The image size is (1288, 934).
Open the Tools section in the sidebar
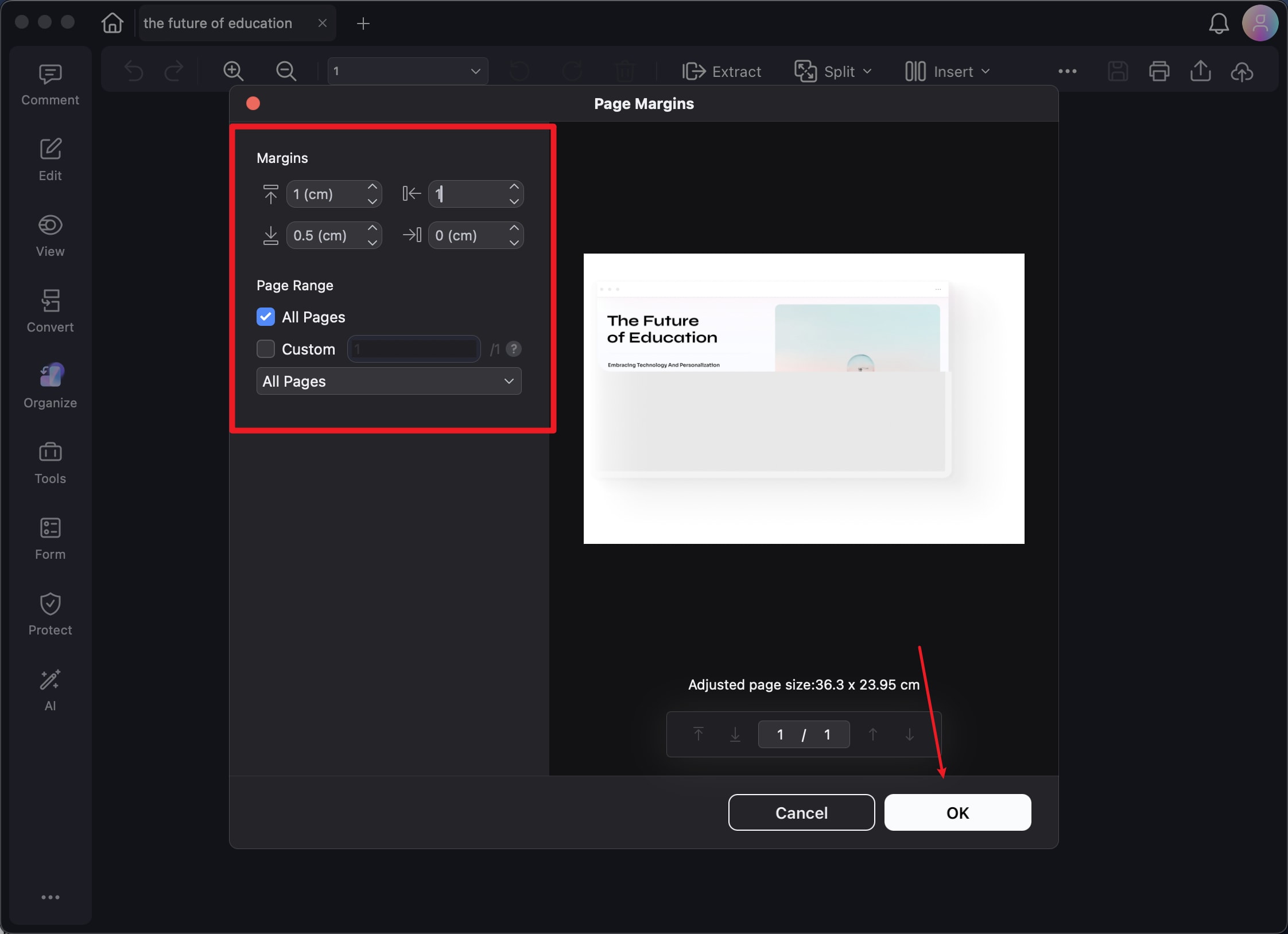click(50, 463)
